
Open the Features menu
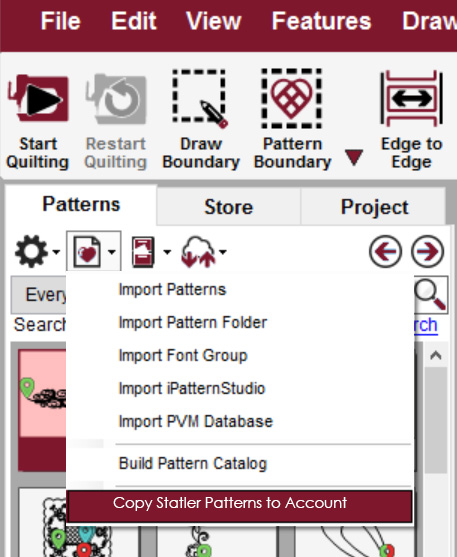coord(321,21)
